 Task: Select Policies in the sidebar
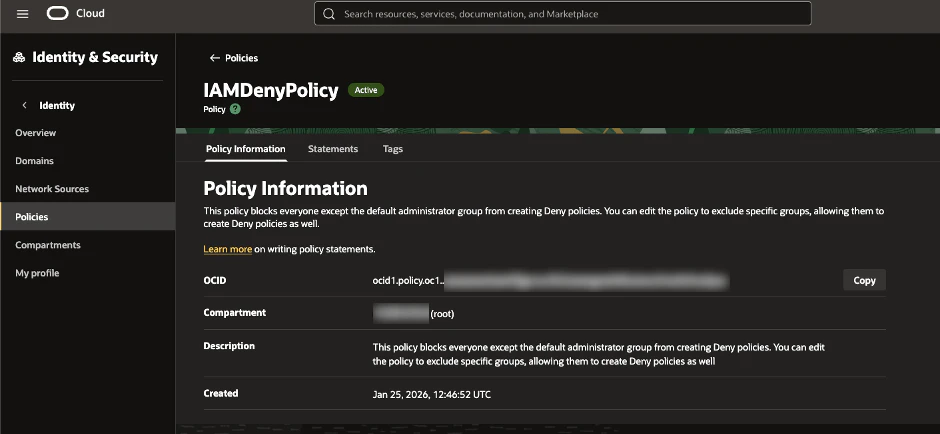88,216
